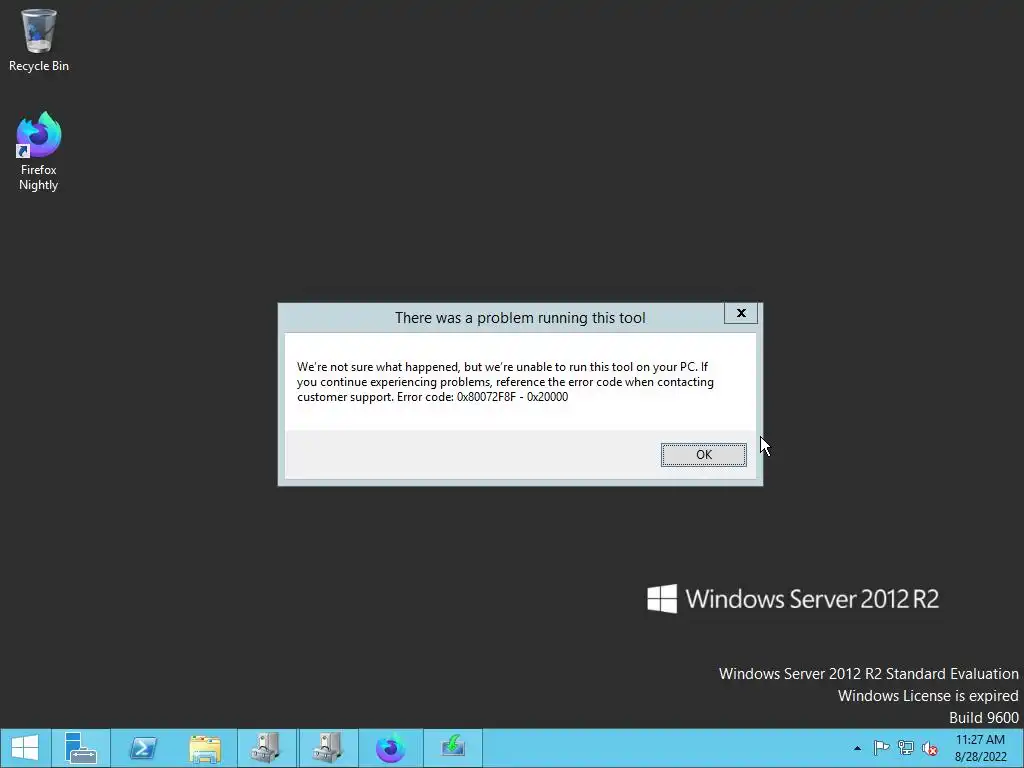This screenshot has height=768, width=1024.
Task: Open File Explorer from the taskbar
Action: (205, 748)
